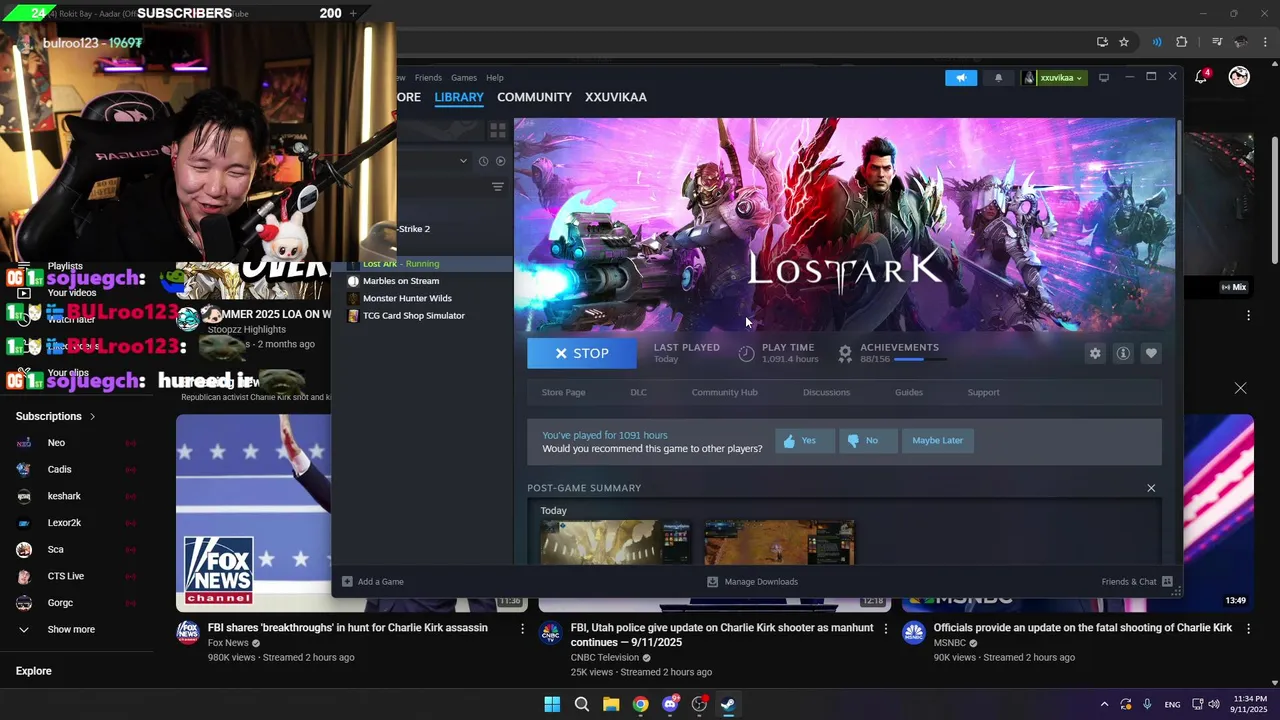This screenshot has width=1280, height=720.
Task: Click the Add a Game plus icon
Action: tap(347, 581)
